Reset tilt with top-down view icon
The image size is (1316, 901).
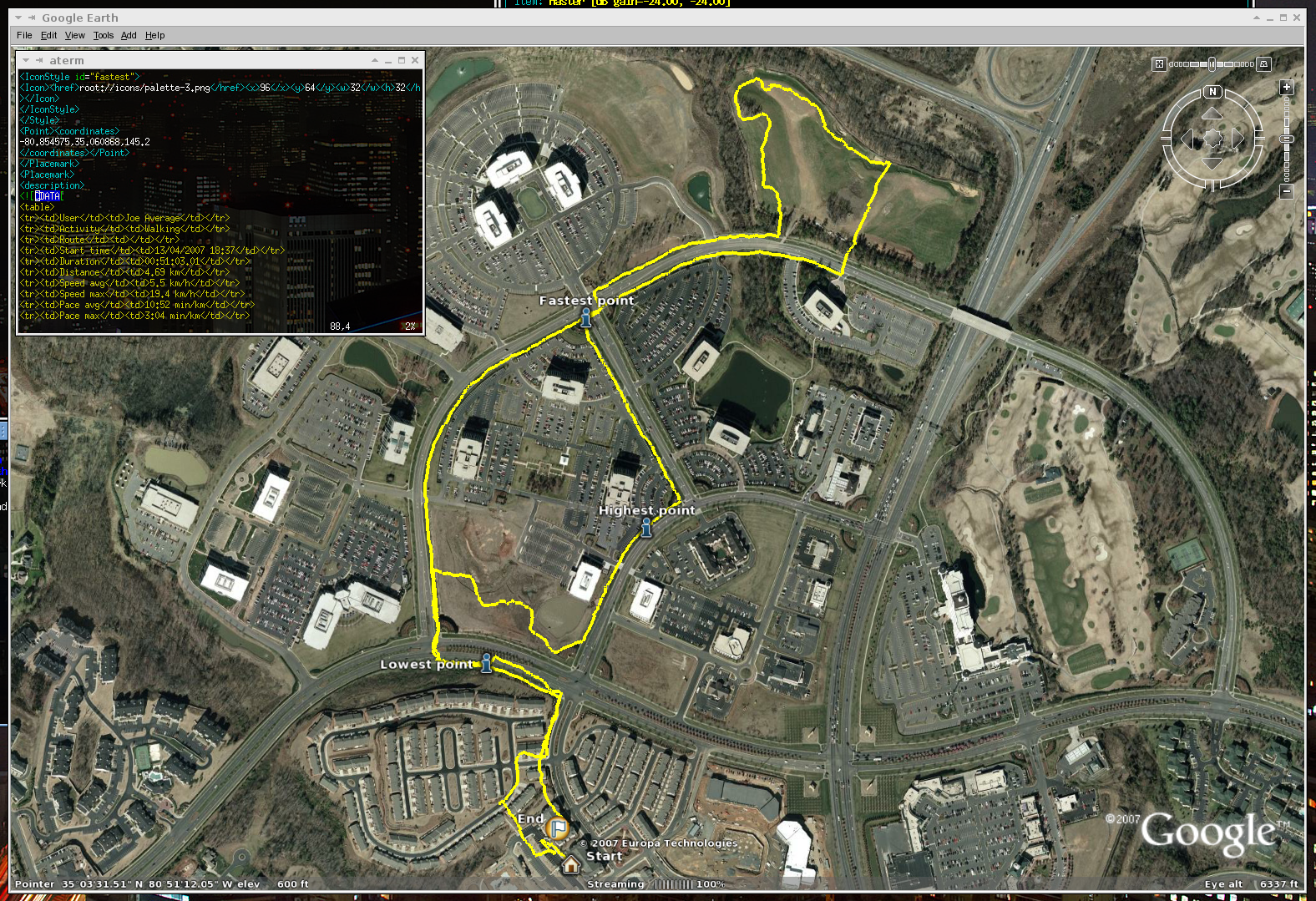click(x=1159, y=64)
